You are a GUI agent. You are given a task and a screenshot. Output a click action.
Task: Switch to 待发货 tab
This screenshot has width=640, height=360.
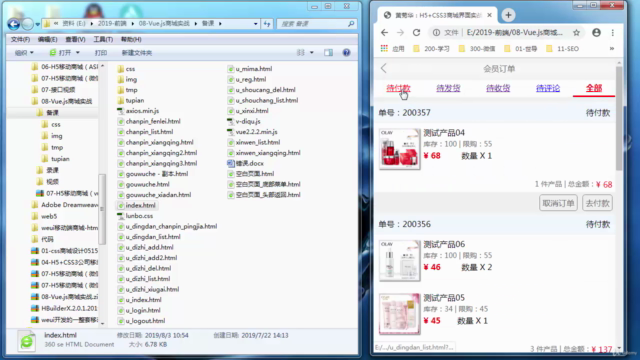click(x=448, y=88)
